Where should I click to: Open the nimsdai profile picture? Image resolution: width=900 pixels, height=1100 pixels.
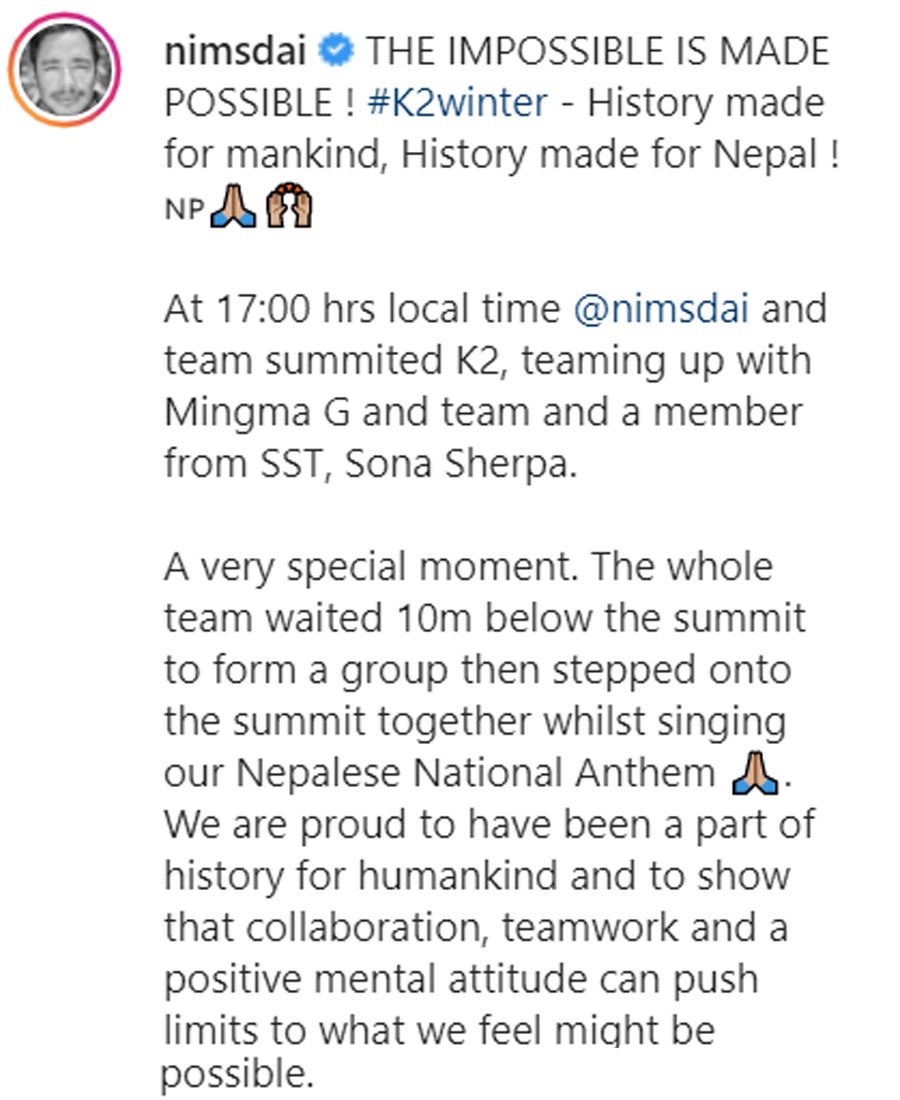coord(65,70)
